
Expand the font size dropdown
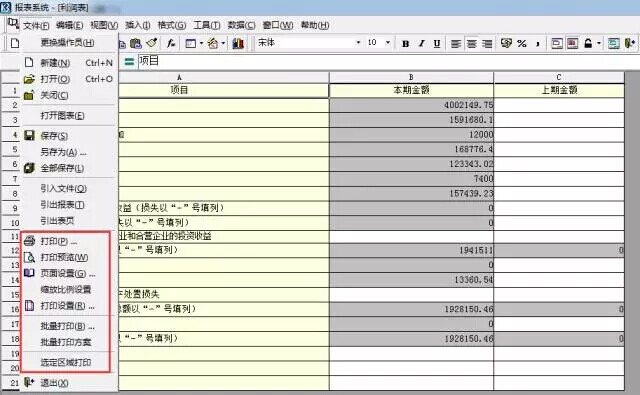pos(388,42)
